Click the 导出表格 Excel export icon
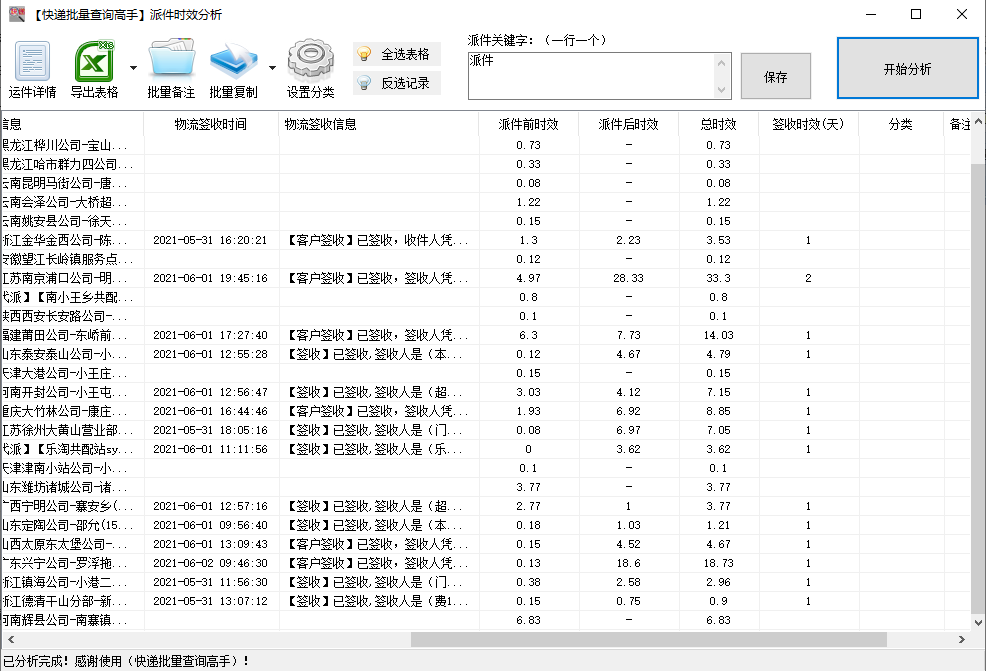Screen dimensions: 986x671 point(95,62)
